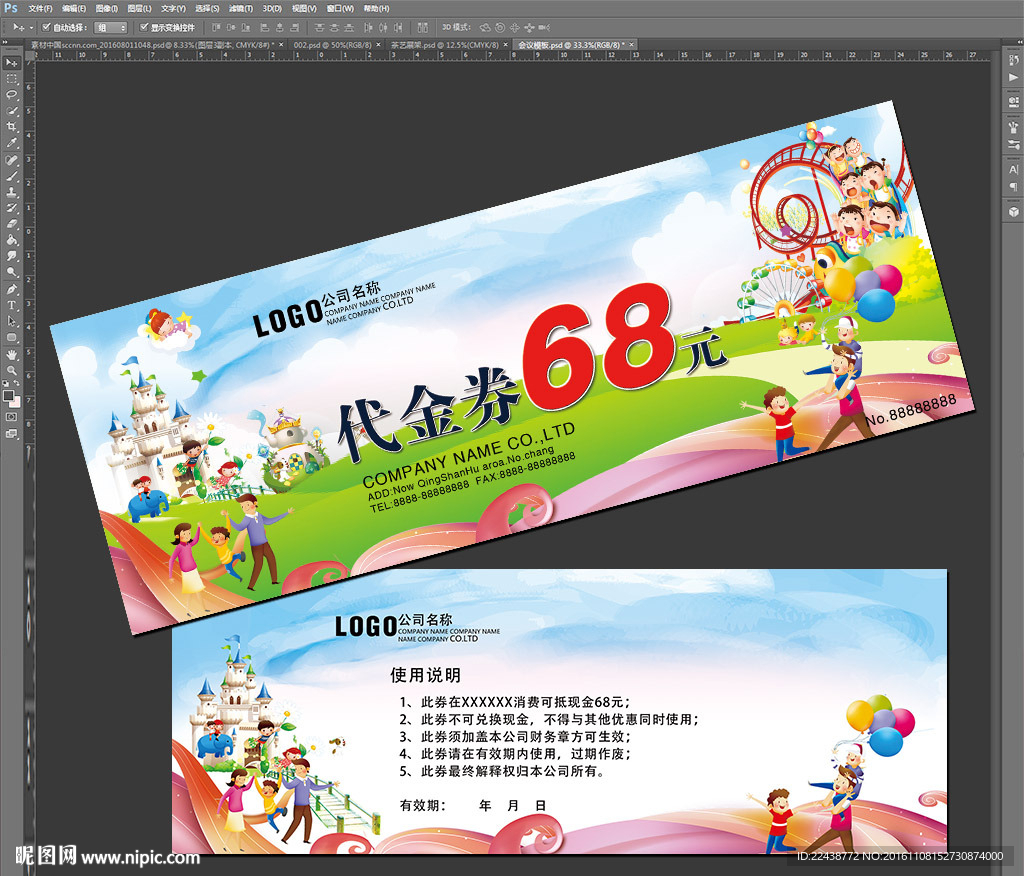Select the History Brush tool

point(12,208)
